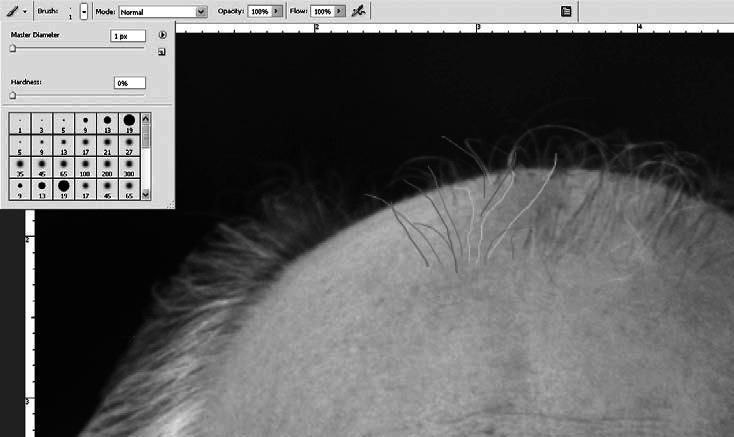Click the Brush size preview showing 1
Viewport: 734px width, 437px height.
point(70,12)
